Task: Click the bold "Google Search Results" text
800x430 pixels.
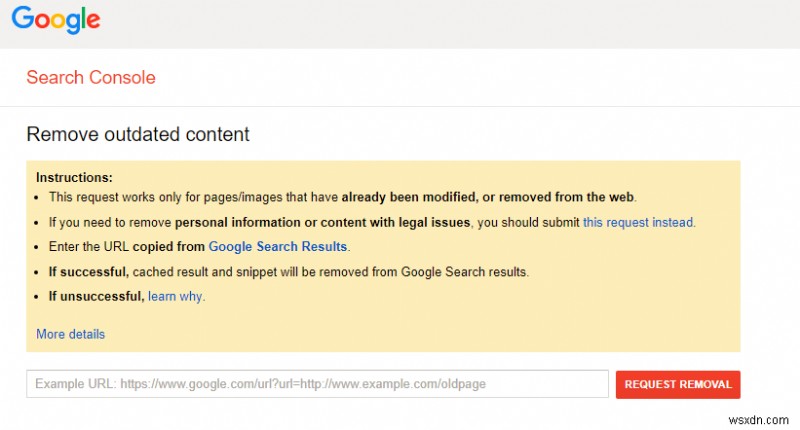Action: [278, 246]
